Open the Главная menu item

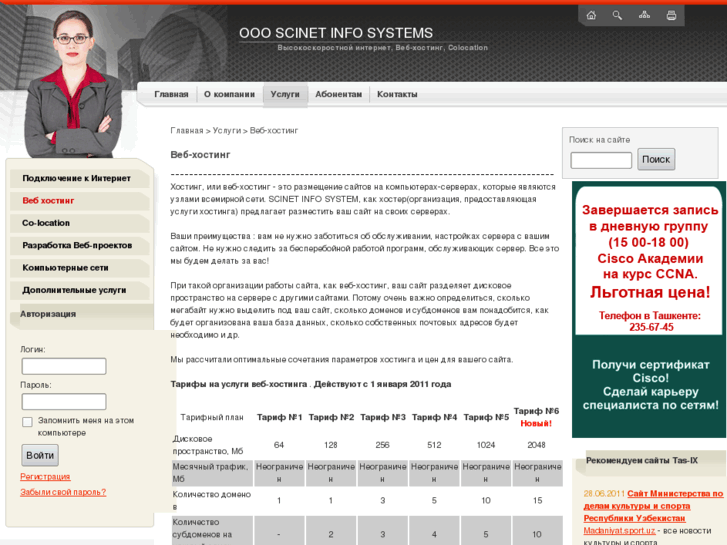pyautogui.click(x=171, y=94)
